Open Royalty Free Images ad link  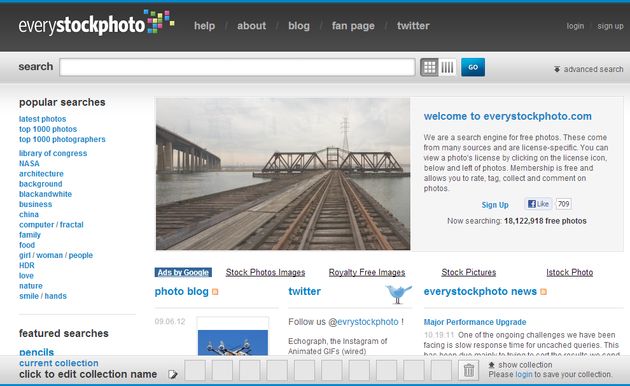pyautogui.click(x=367, y=272)
